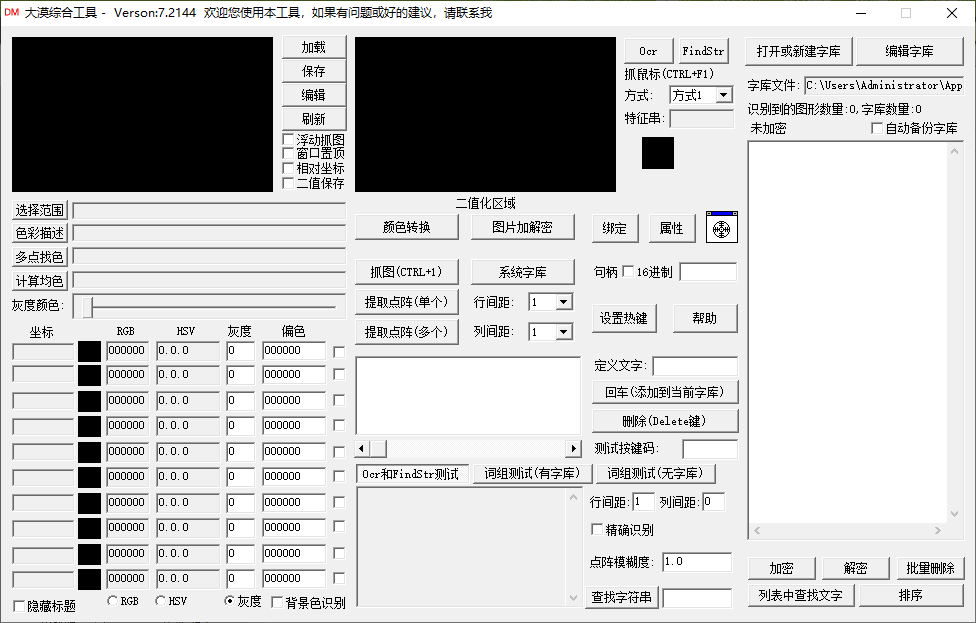Click the 属性 button

672,228
